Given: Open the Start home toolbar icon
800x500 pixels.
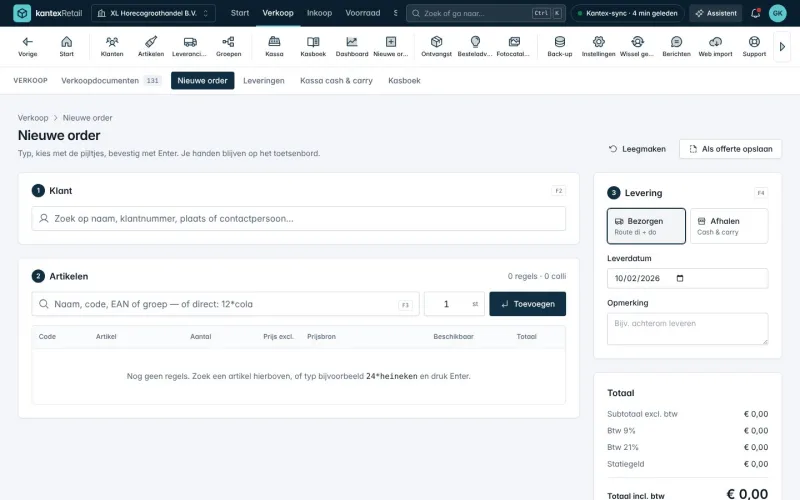Looking at the screenshot, I should coord(66,46).
